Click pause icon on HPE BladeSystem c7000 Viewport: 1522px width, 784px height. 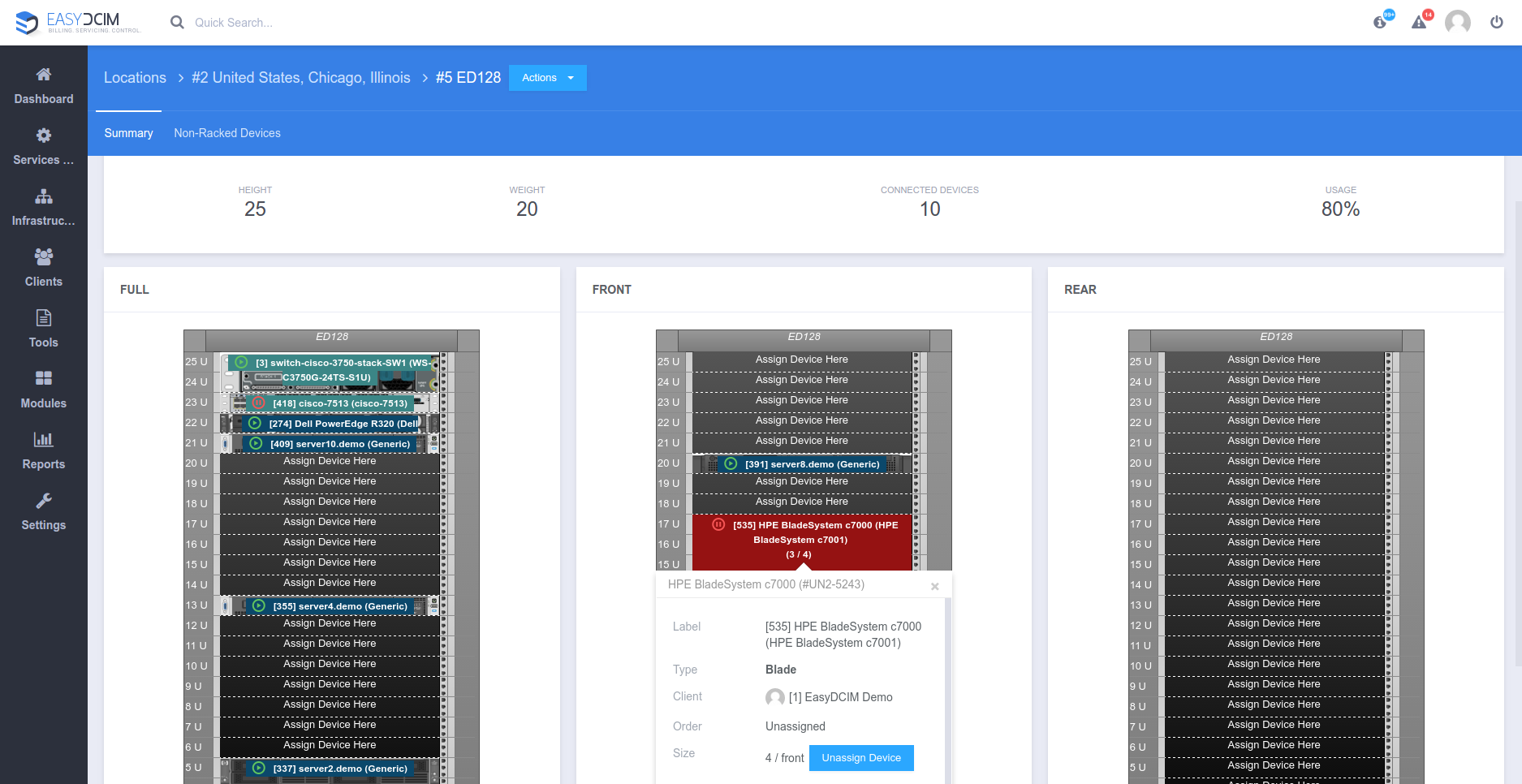[x=718, y=524]
